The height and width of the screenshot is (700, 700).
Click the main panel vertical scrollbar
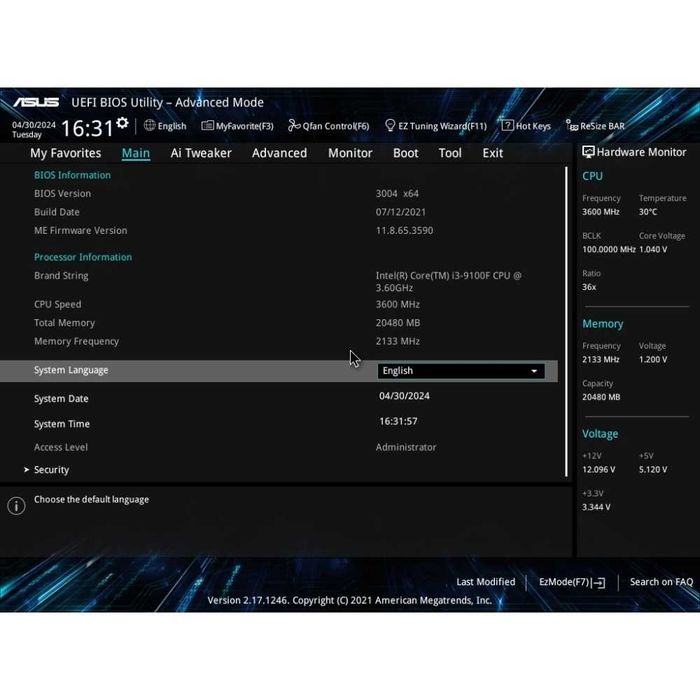click(567, 321)
